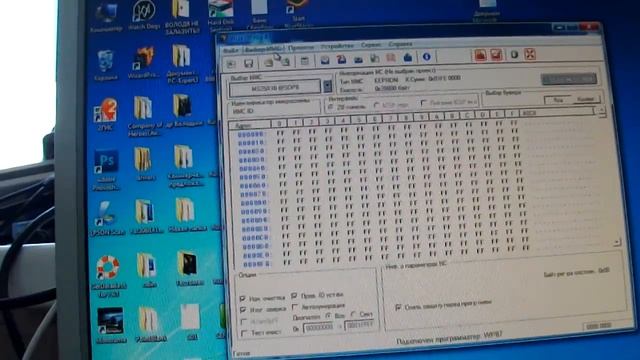Click address row 000010 in hex table
This screenshot has height=360, width=640.
tap(252, 143)
